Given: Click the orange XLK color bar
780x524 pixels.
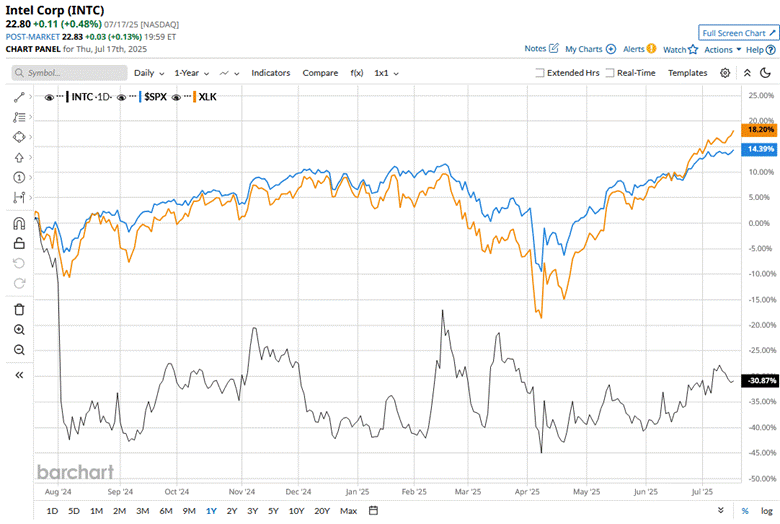Looking at the screenshot, I should (x=195, y=97).
